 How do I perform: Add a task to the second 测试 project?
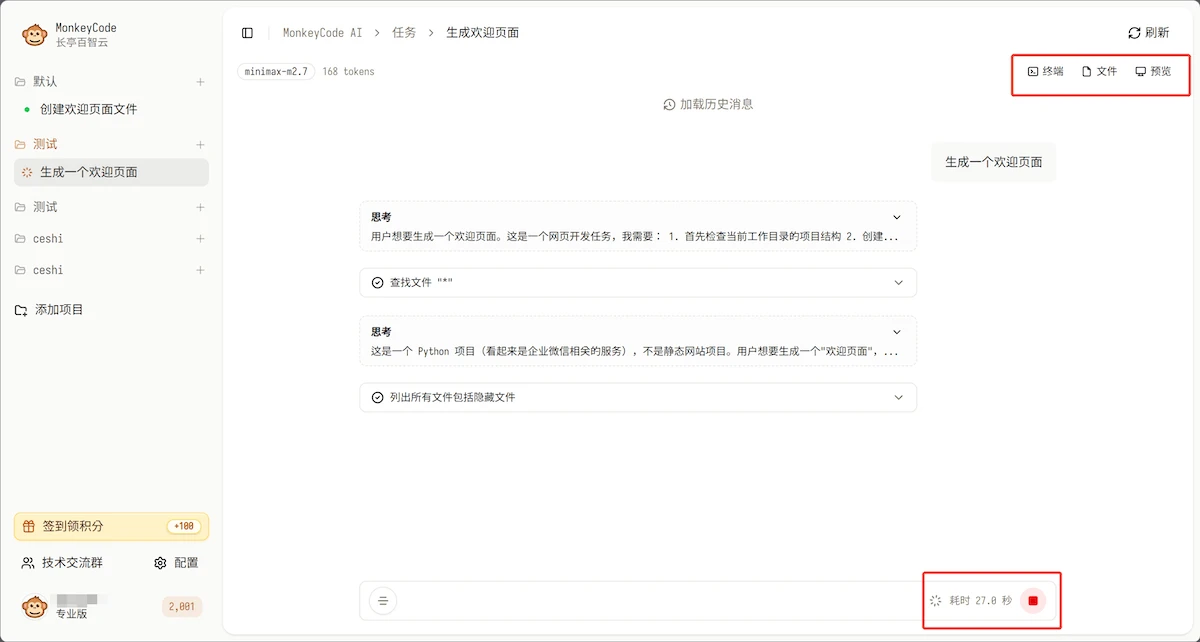(200, 208)
